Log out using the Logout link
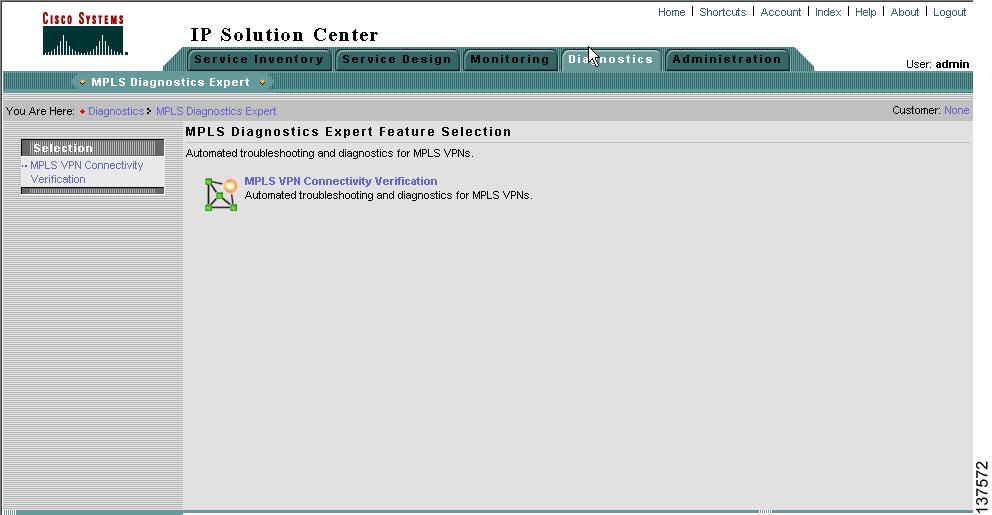The width and height of the screenshot is (992, 515). [950, 12]
